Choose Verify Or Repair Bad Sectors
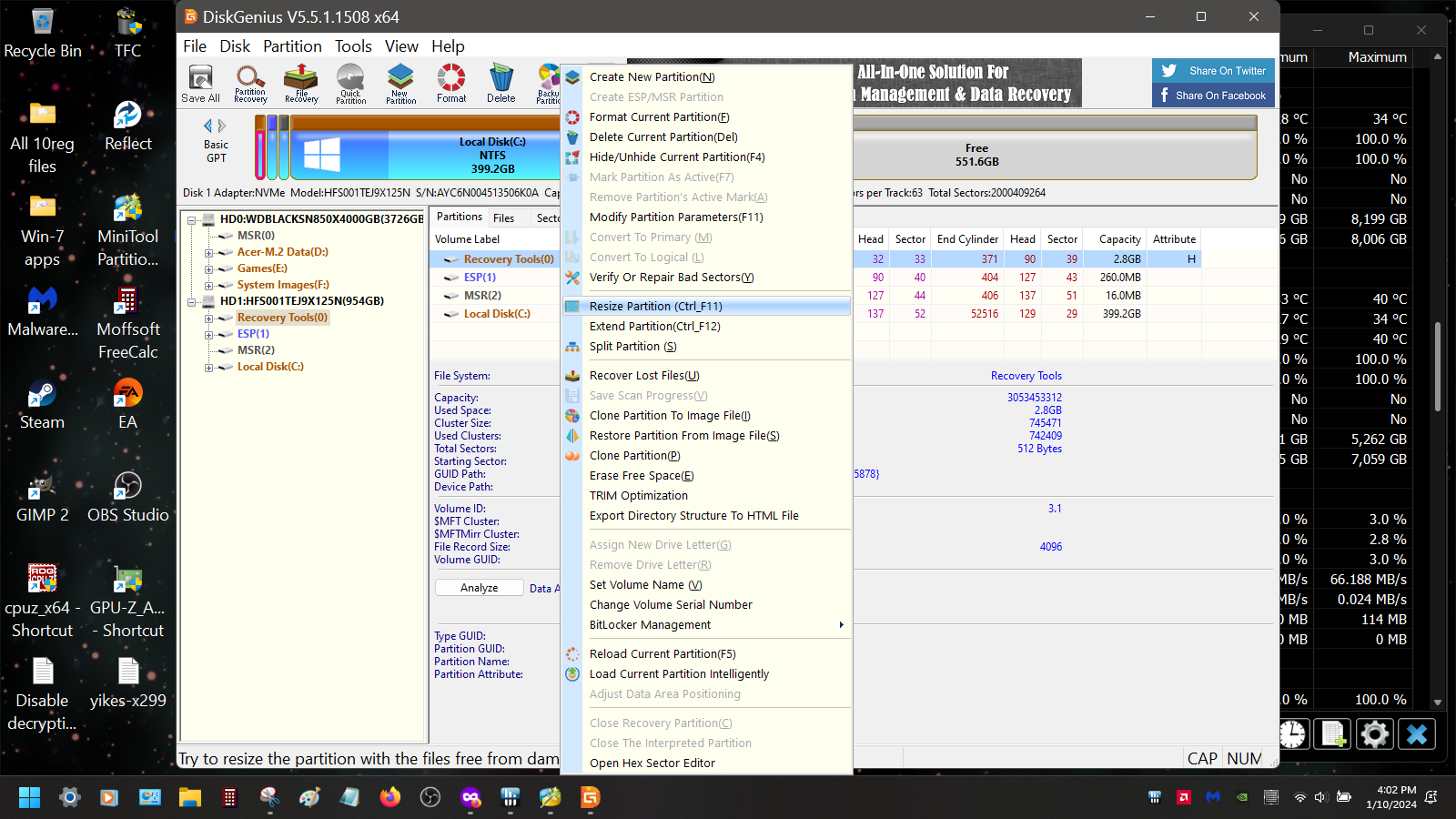Image resolution: width=1456 pixels, height=819 pixels. [707, 278]
